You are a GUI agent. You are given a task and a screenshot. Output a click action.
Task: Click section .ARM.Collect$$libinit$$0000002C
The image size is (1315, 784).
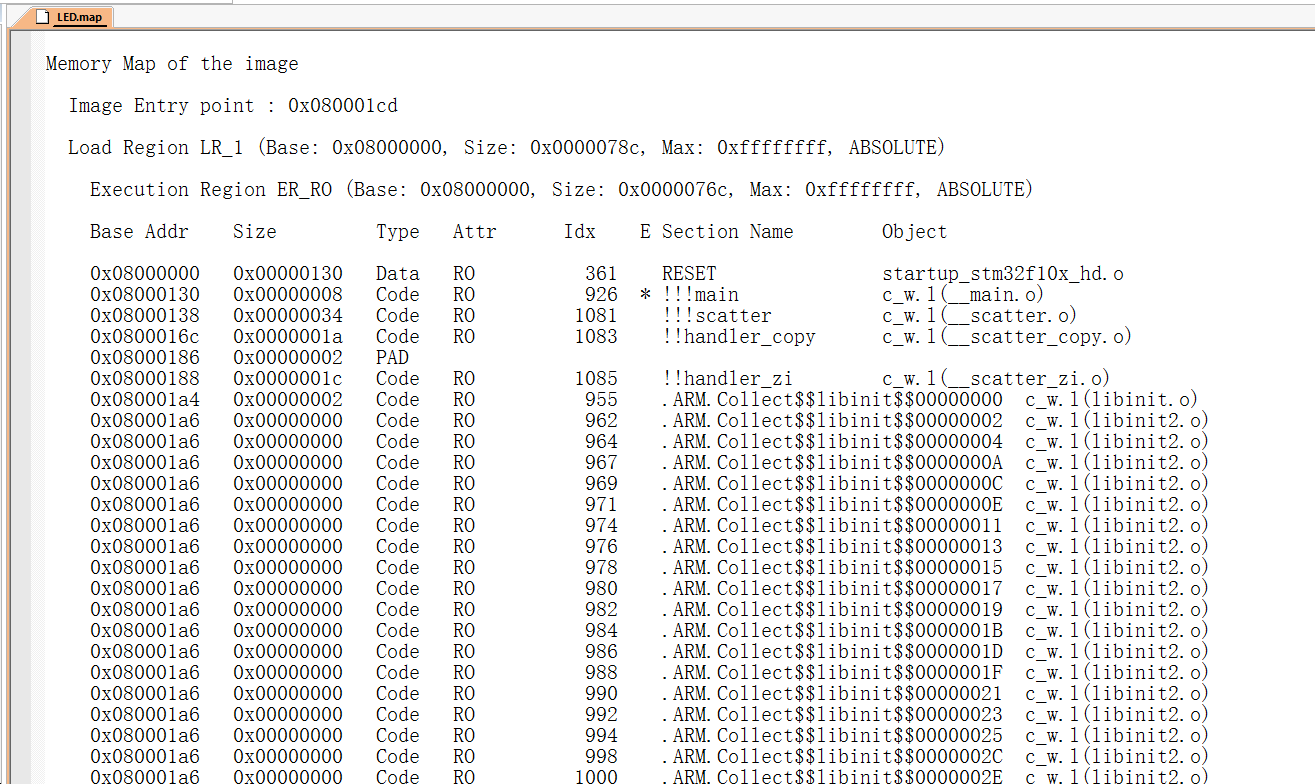pos(832,757)
